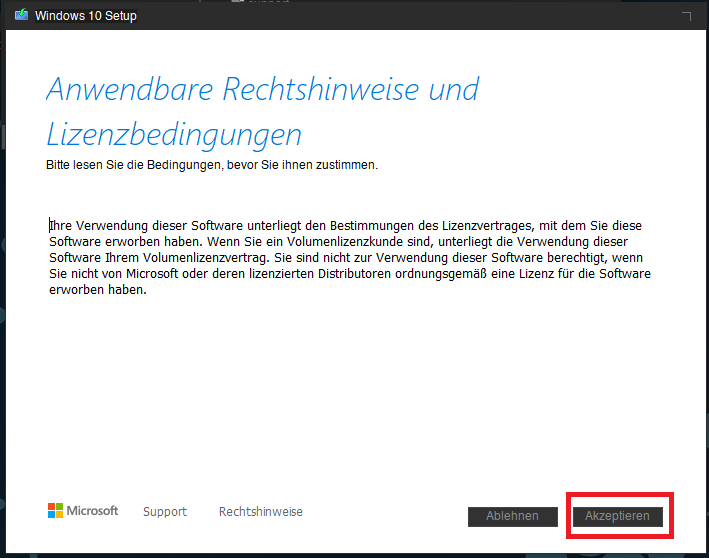Click the Windows 10 Setup title icon
This screenshot has height=558, width=709.
tap(21, 15)
